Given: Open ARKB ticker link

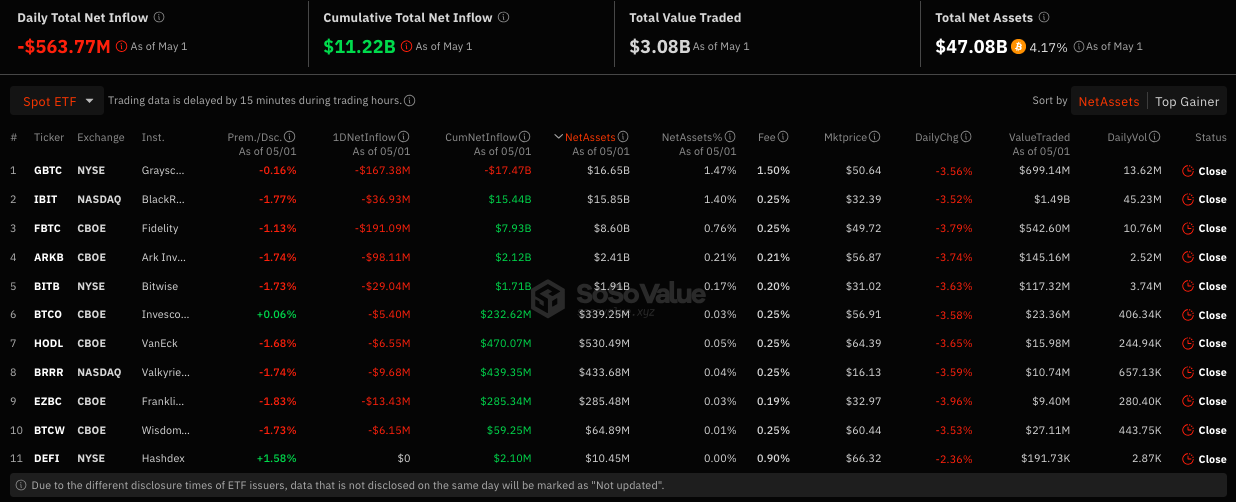Looking at the screenshot, I should tap(49, 257).
